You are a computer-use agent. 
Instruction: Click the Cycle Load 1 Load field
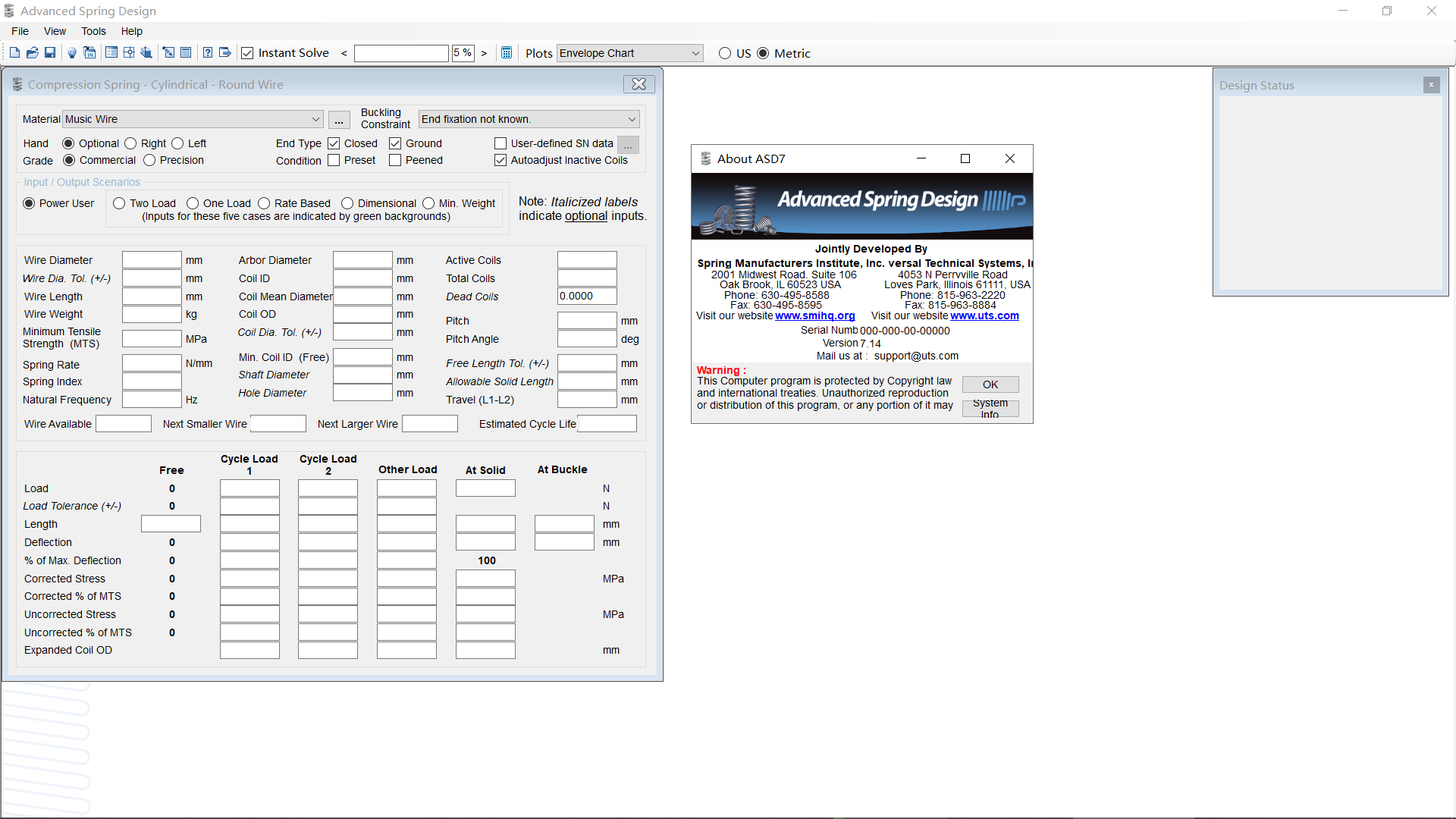click(x=249, y=488)
